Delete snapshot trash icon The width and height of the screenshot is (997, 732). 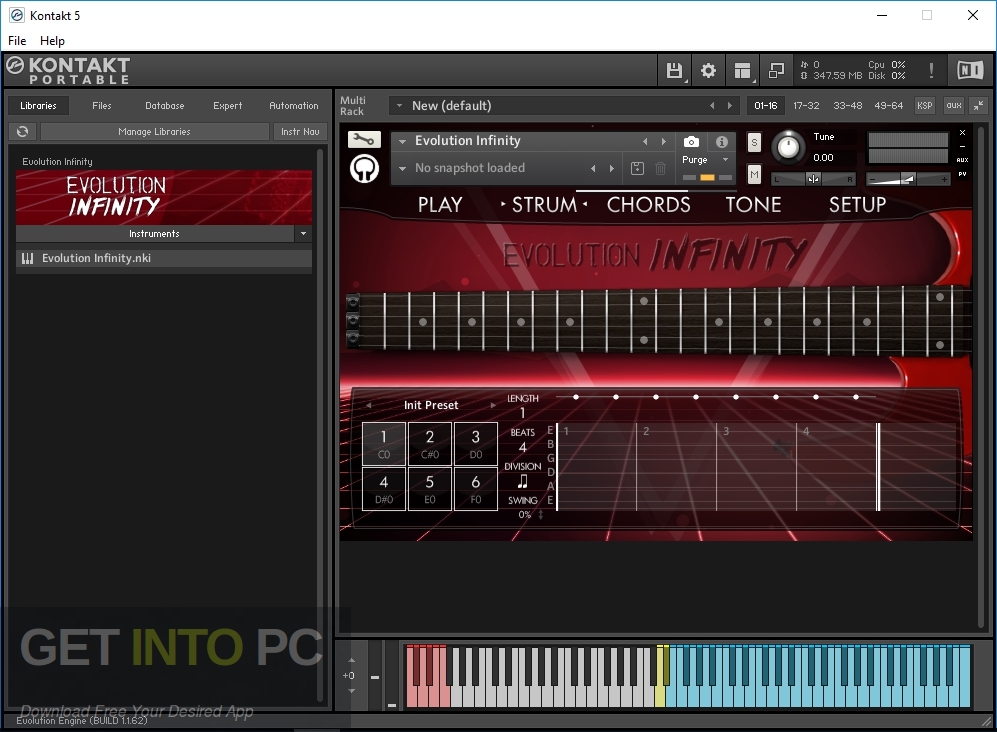661,168
